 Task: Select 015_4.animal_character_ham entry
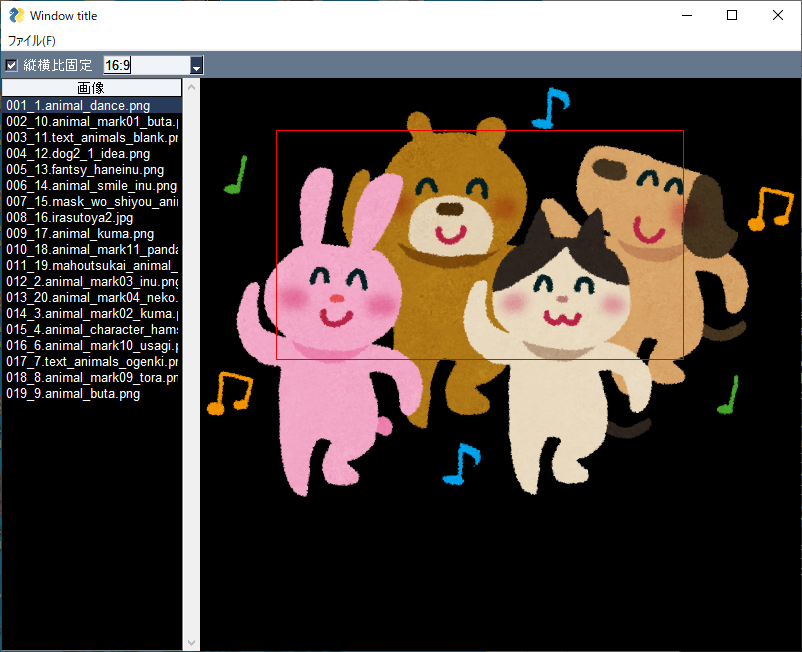(x=90, y=329)
